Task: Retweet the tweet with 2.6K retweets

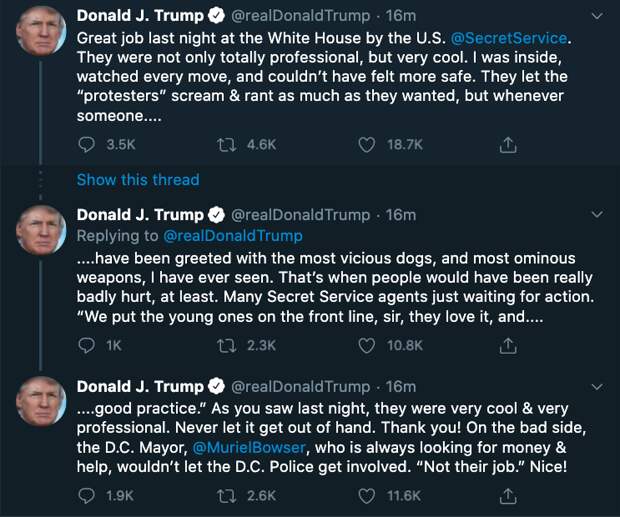Action: click(227, 497)
